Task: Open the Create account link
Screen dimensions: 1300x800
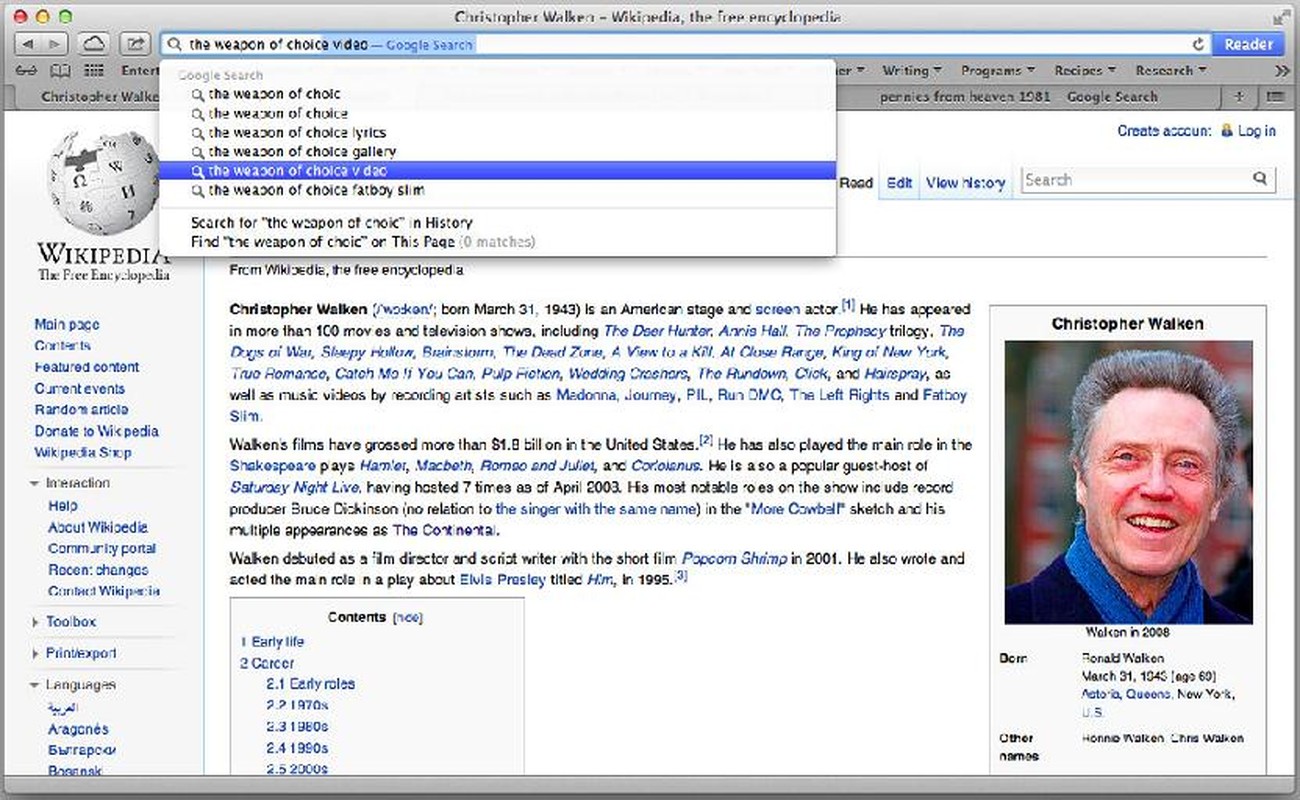Action: 1163,131
